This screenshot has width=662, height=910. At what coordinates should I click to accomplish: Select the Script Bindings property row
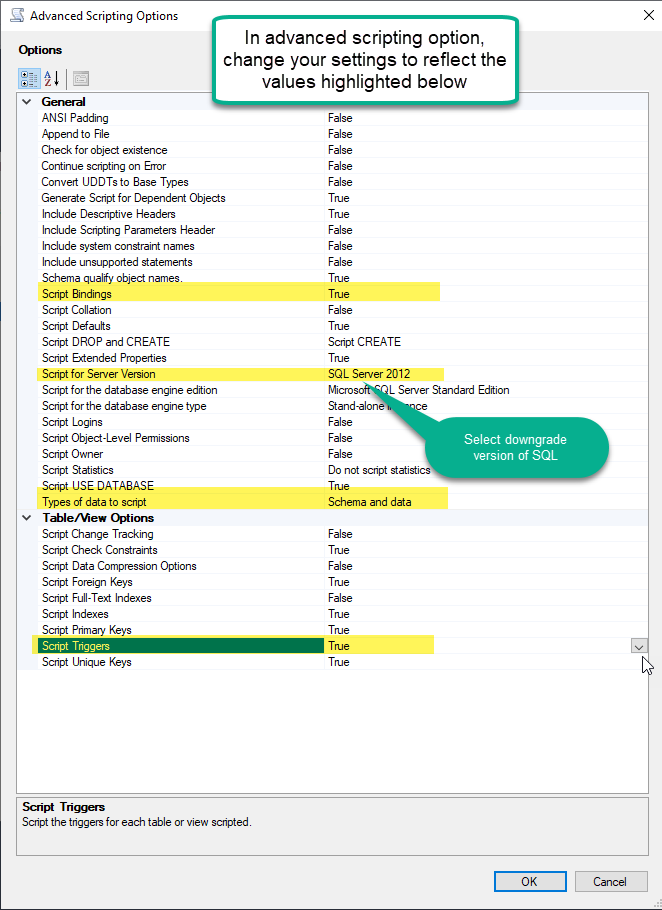[76, 294]
